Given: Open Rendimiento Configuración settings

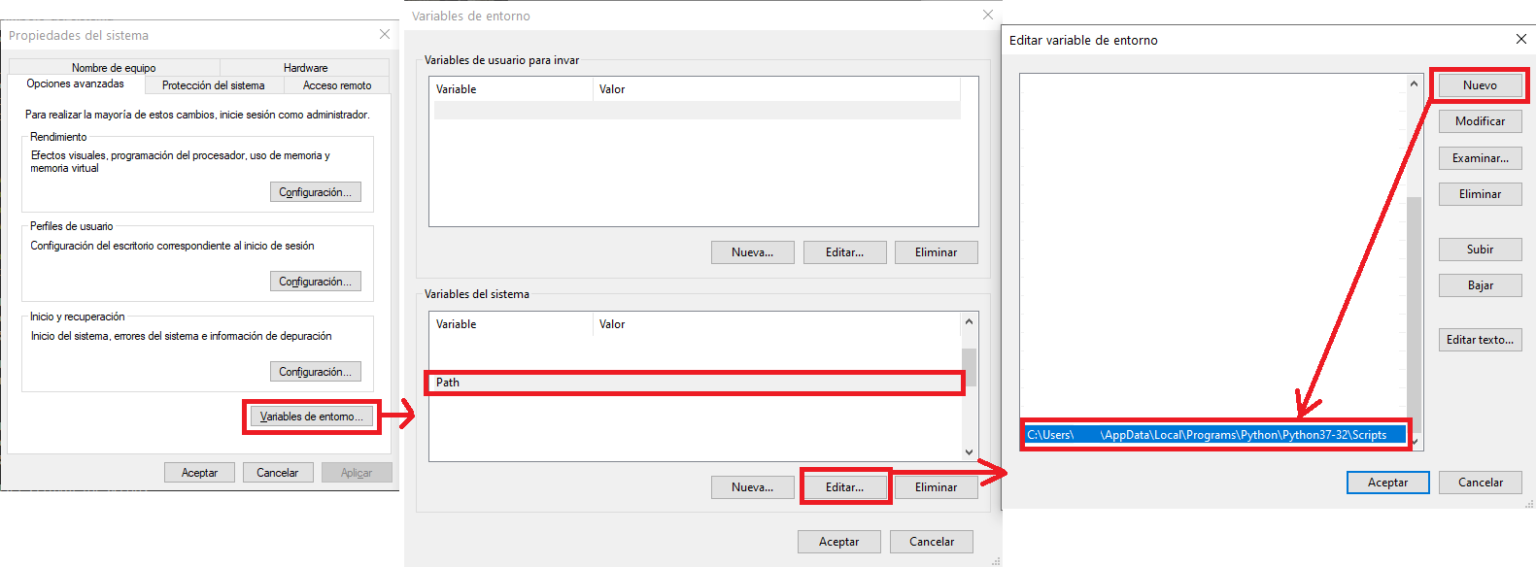Looking at the screenshot, I should (315, 192).
